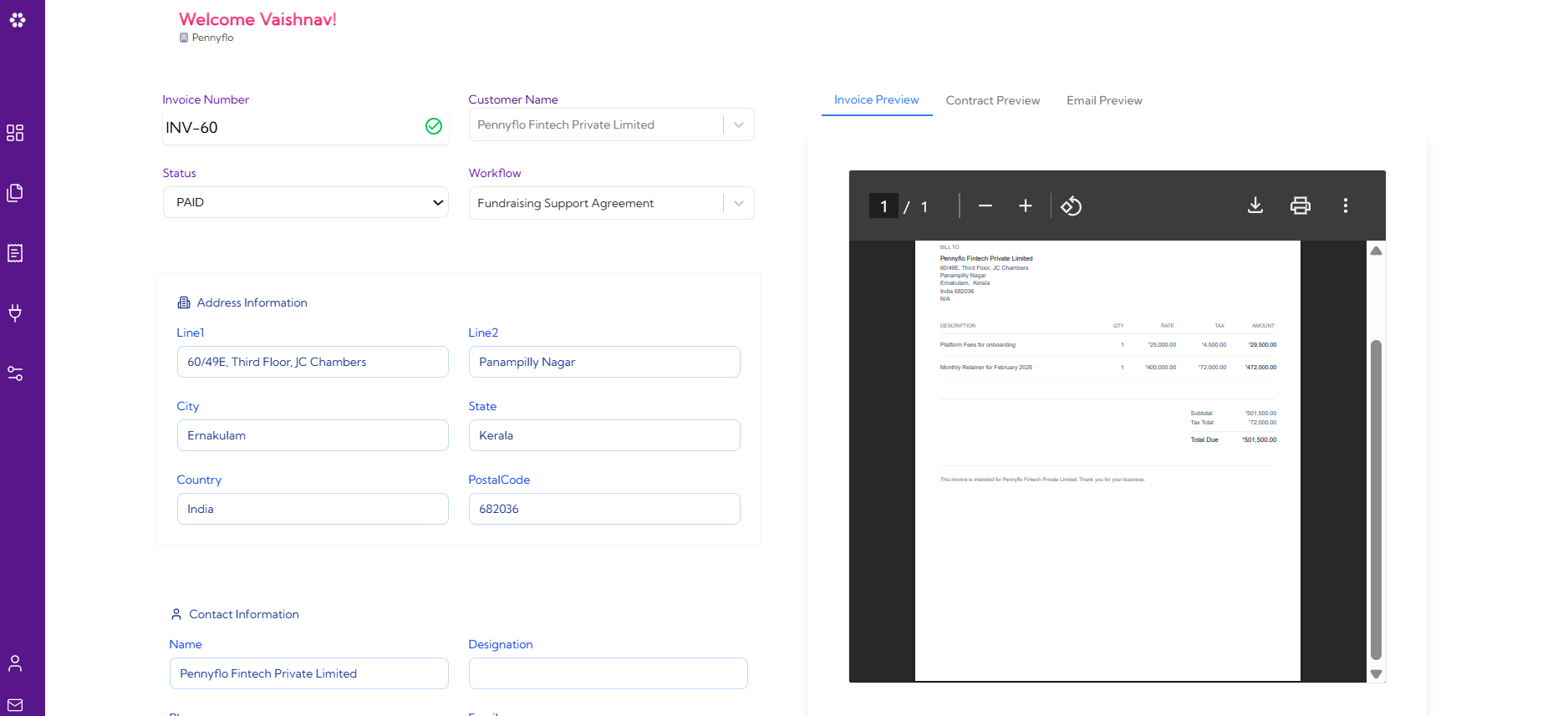Switch to Contract Preview tab

click(x=993, y=100)
